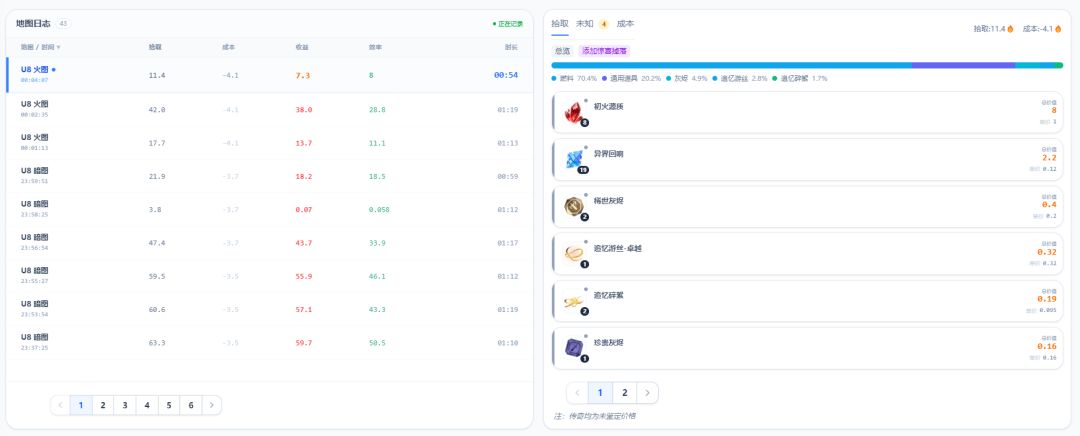Click the 时长 column header
This screenshot has height=436, width=1080.
(511, 48)
